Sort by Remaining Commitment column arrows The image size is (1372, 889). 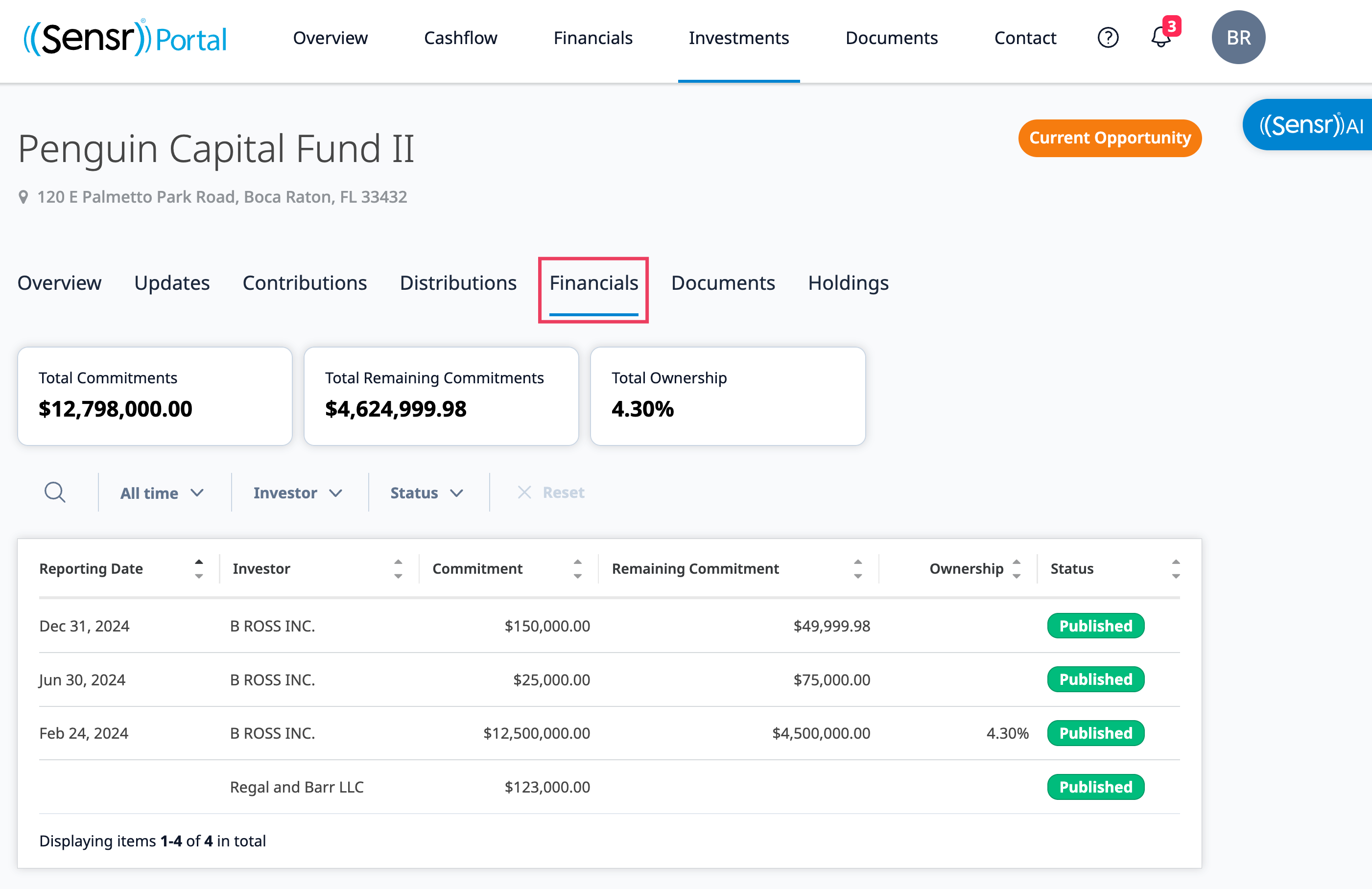pos(858,568)
